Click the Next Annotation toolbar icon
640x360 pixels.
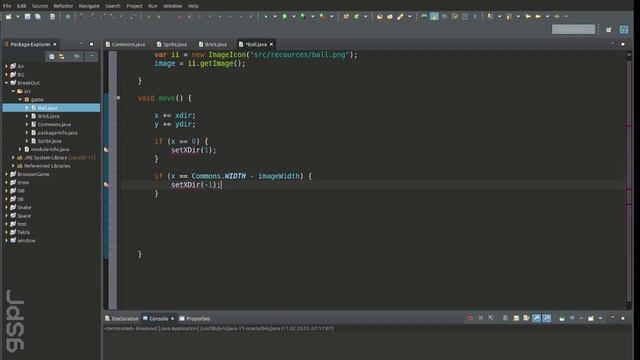pos(490,17)
